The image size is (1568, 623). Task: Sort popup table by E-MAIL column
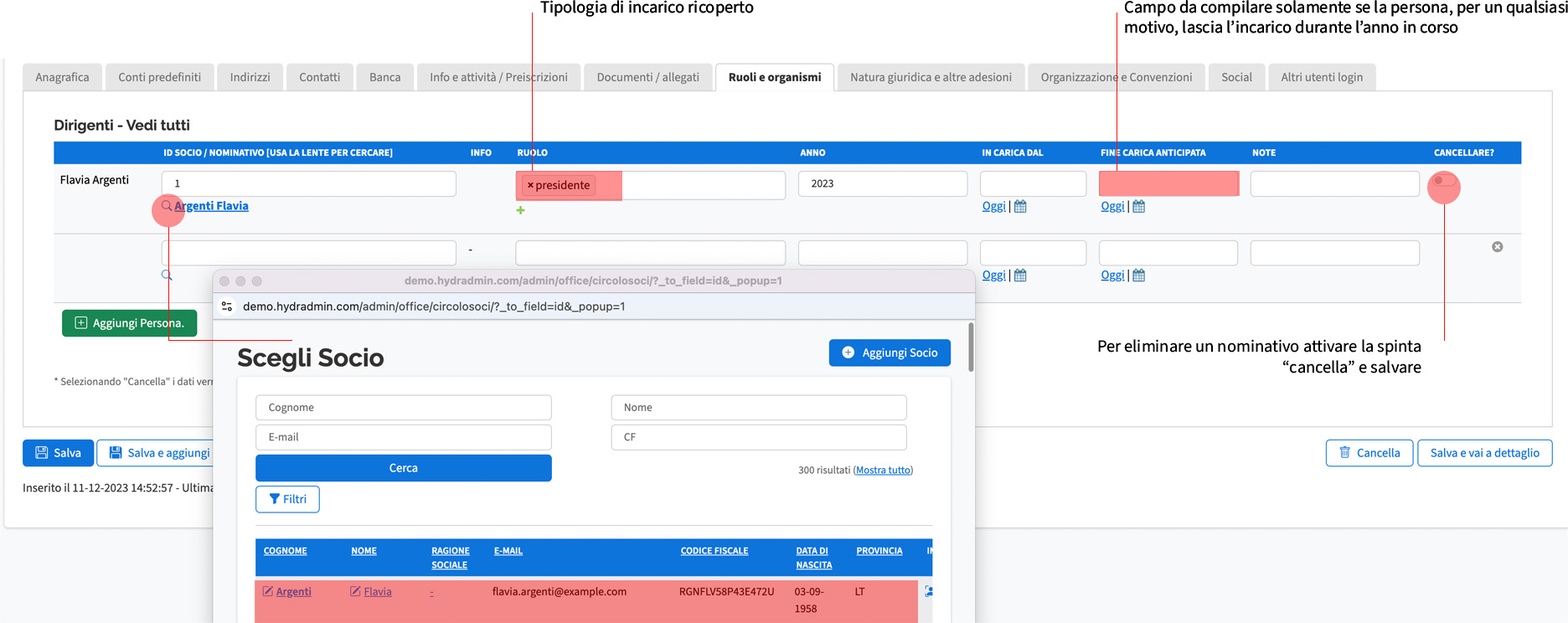(x=508, y=551)
